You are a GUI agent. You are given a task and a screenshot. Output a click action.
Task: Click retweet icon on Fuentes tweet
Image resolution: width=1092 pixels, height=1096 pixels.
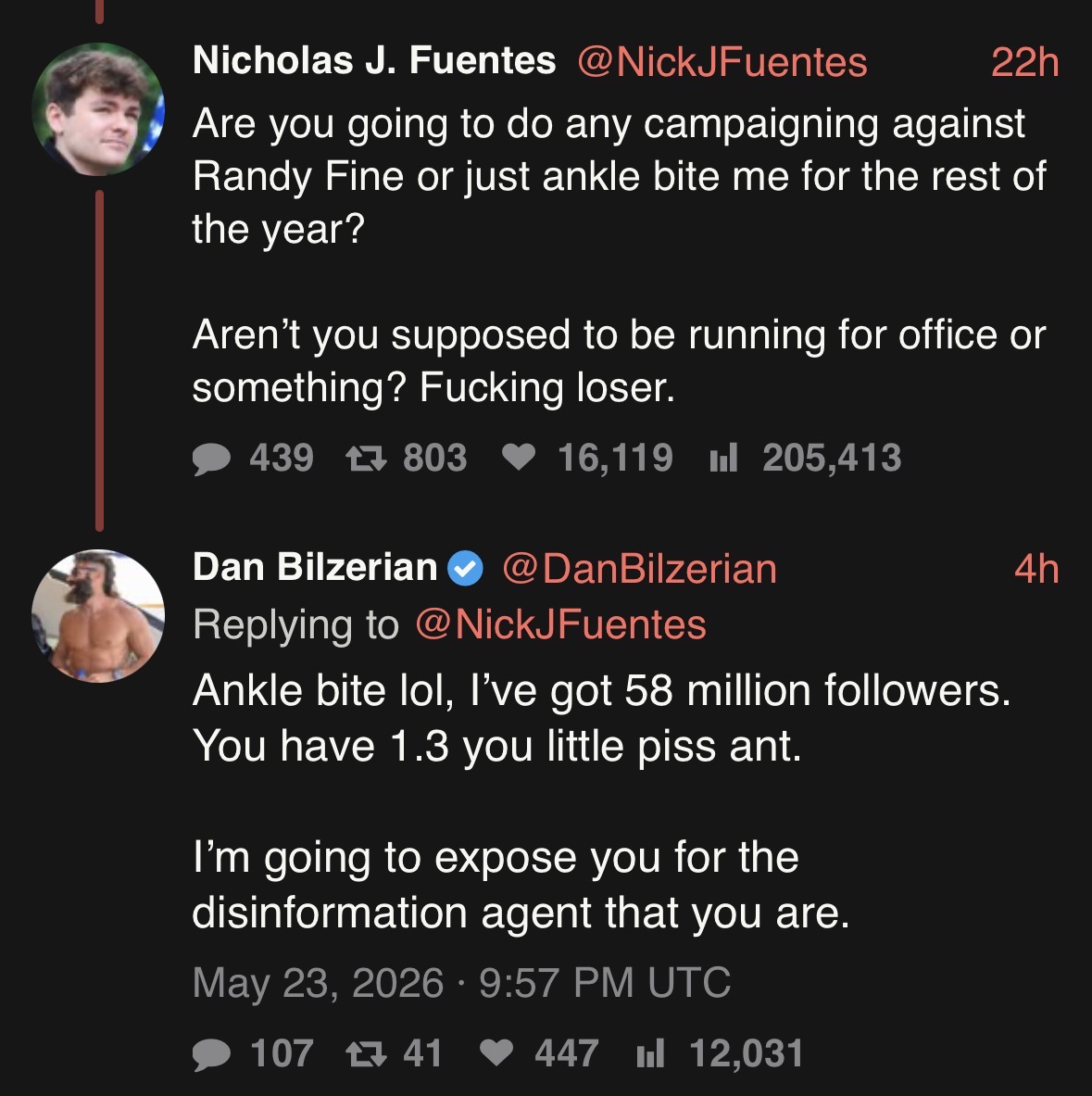tap(366, 459)
